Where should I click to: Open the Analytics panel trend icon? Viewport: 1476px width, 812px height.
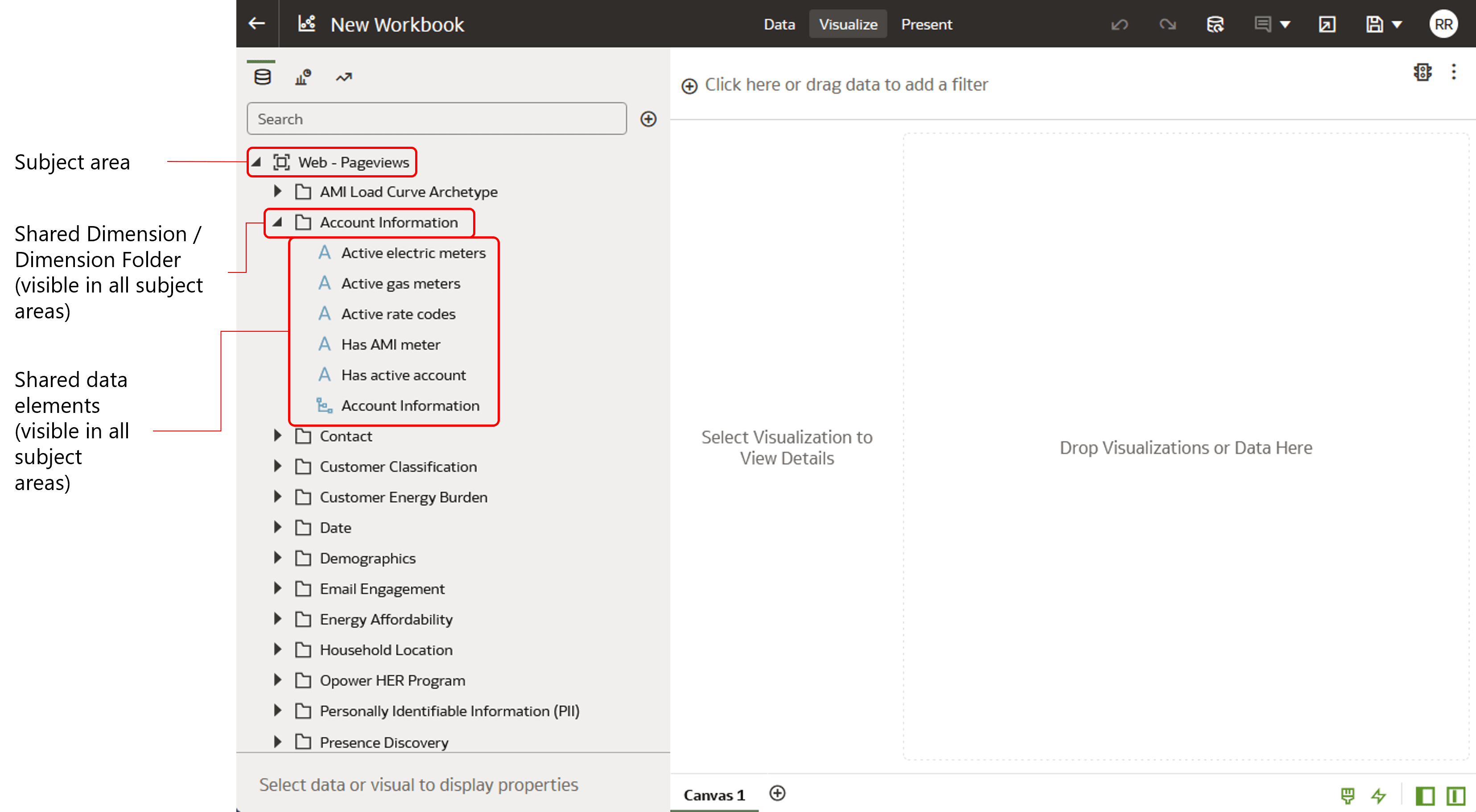(344, 76)
